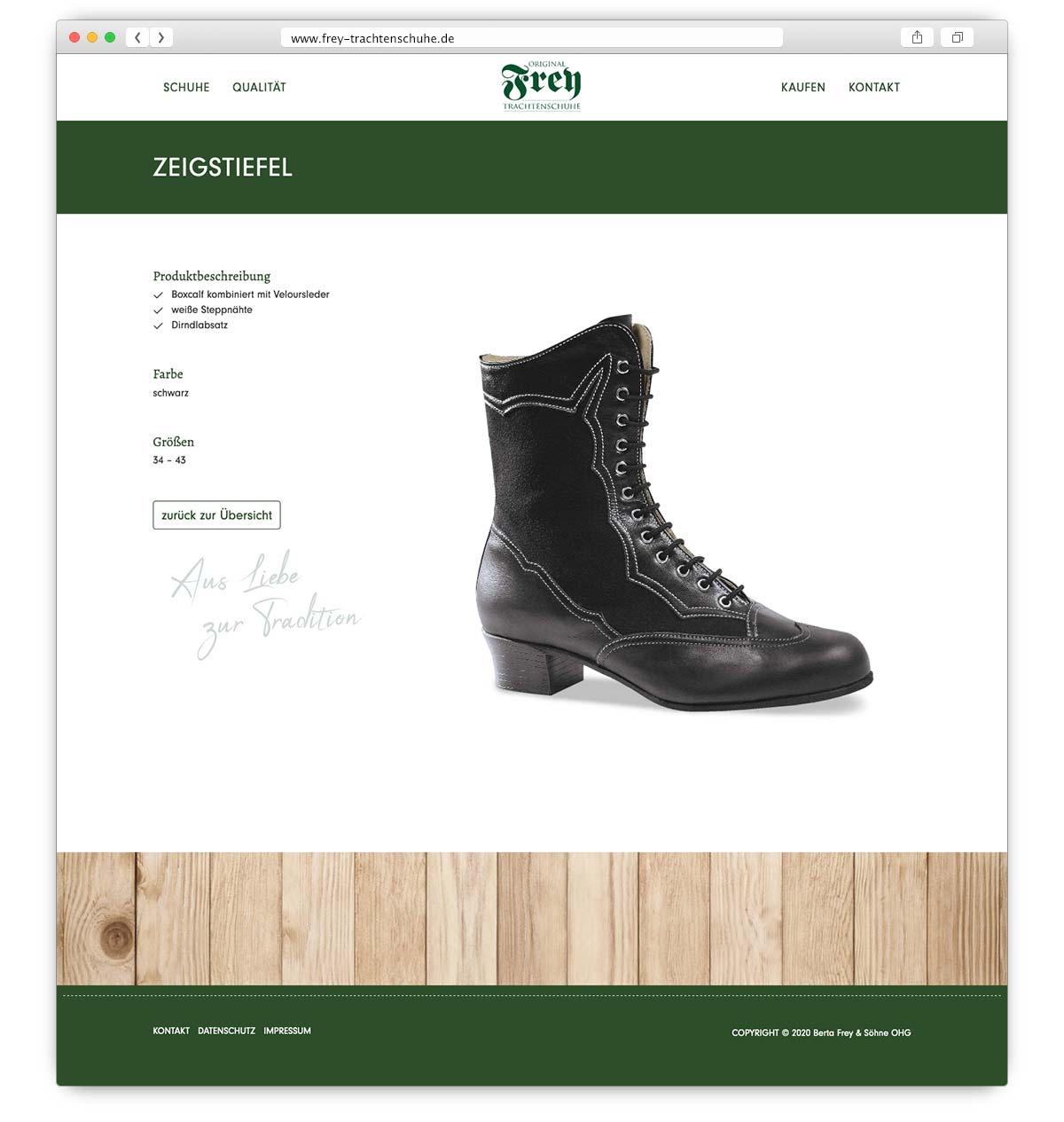Click the green fullscreen window dot
Image resolution: width=1064 pixels, height=1122 pixels.
point(110,37)
